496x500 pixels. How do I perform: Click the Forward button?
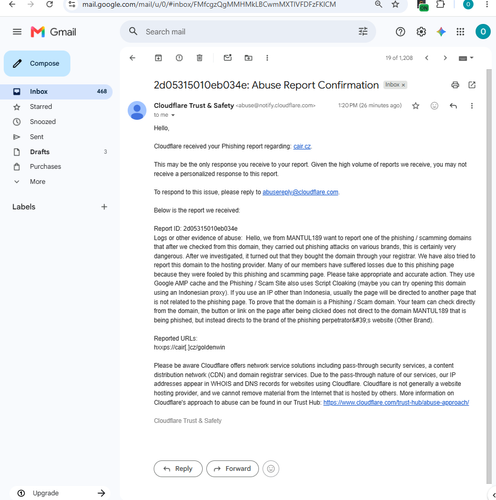232,469
